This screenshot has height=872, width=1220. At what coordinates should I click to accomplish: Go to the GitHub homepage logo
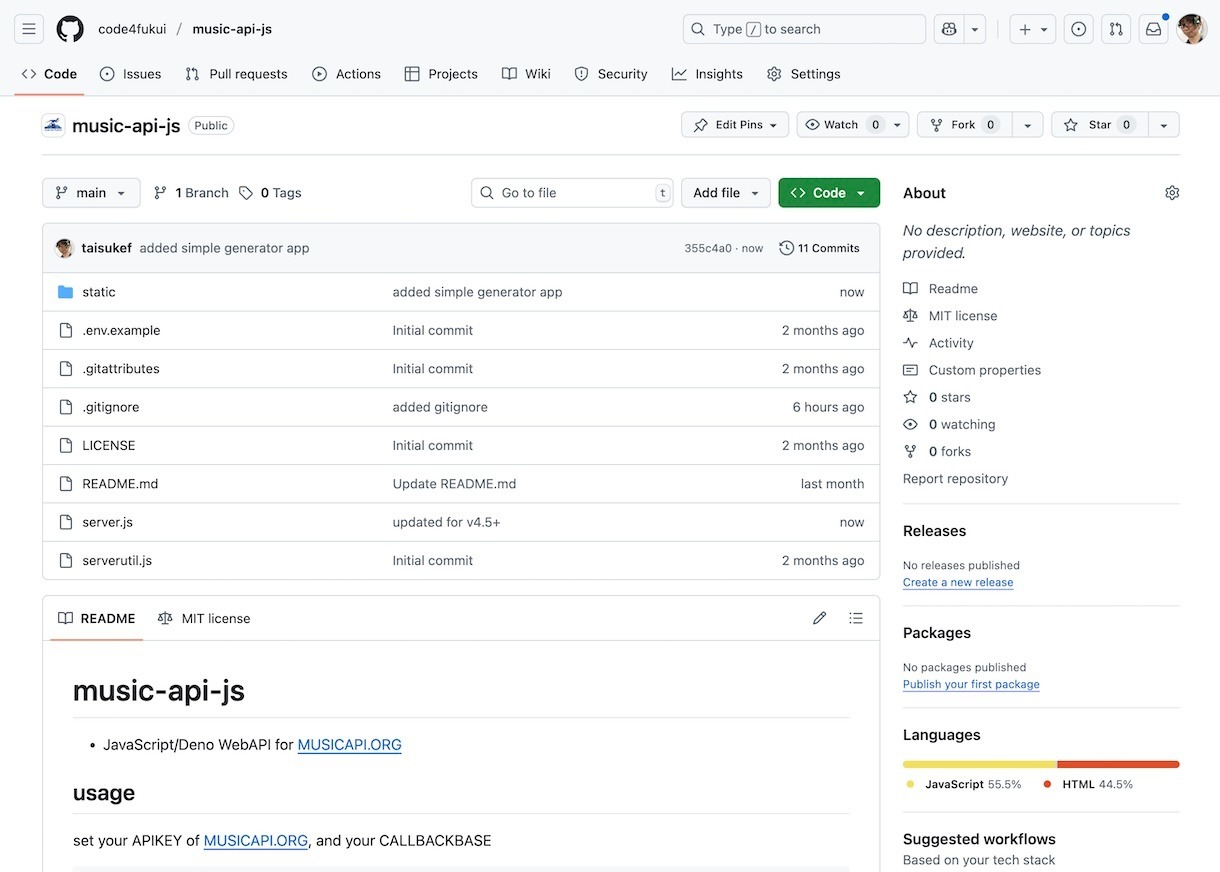coord(70,29)
